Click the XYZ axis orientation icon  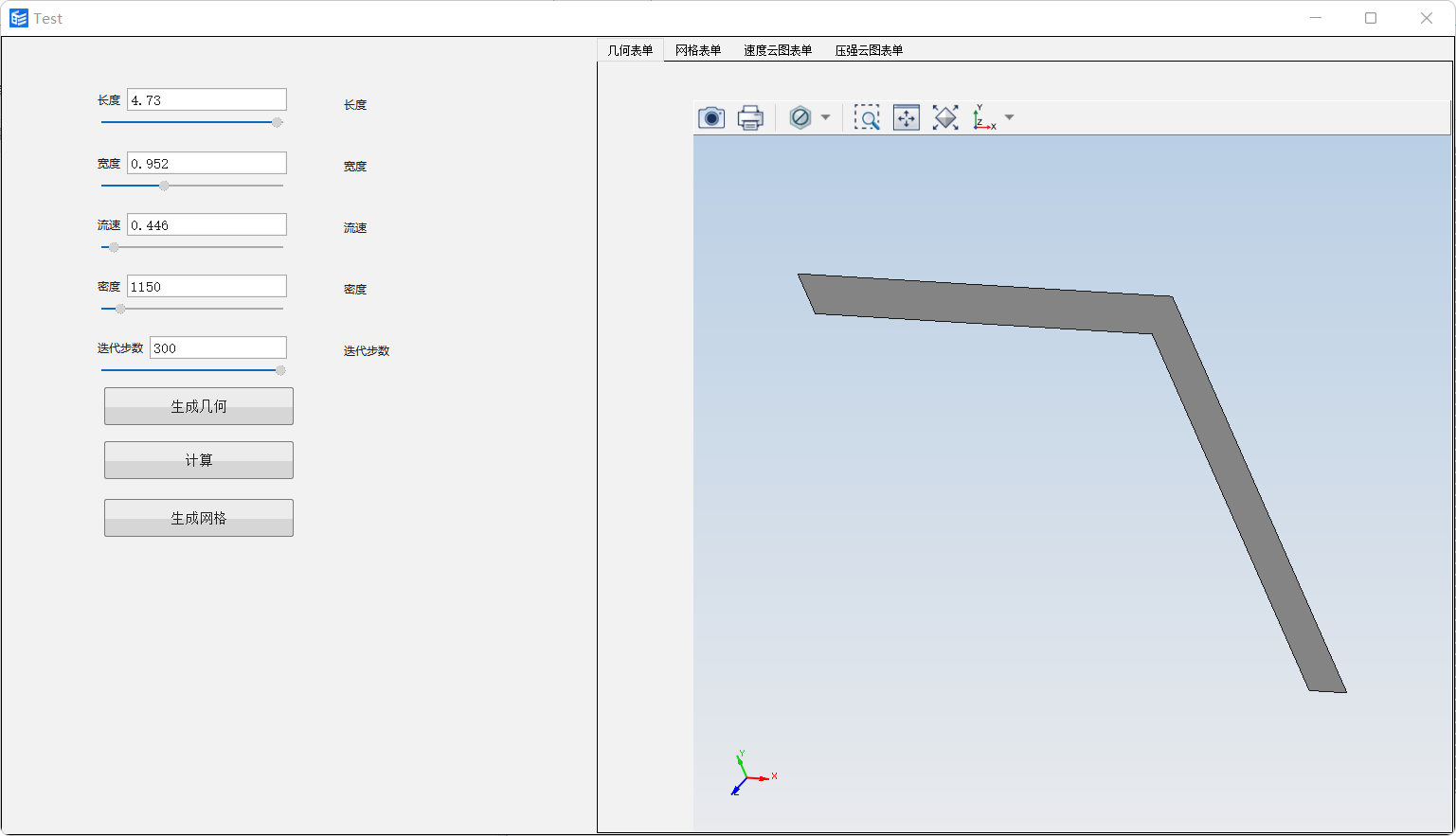tap(984, 117)
